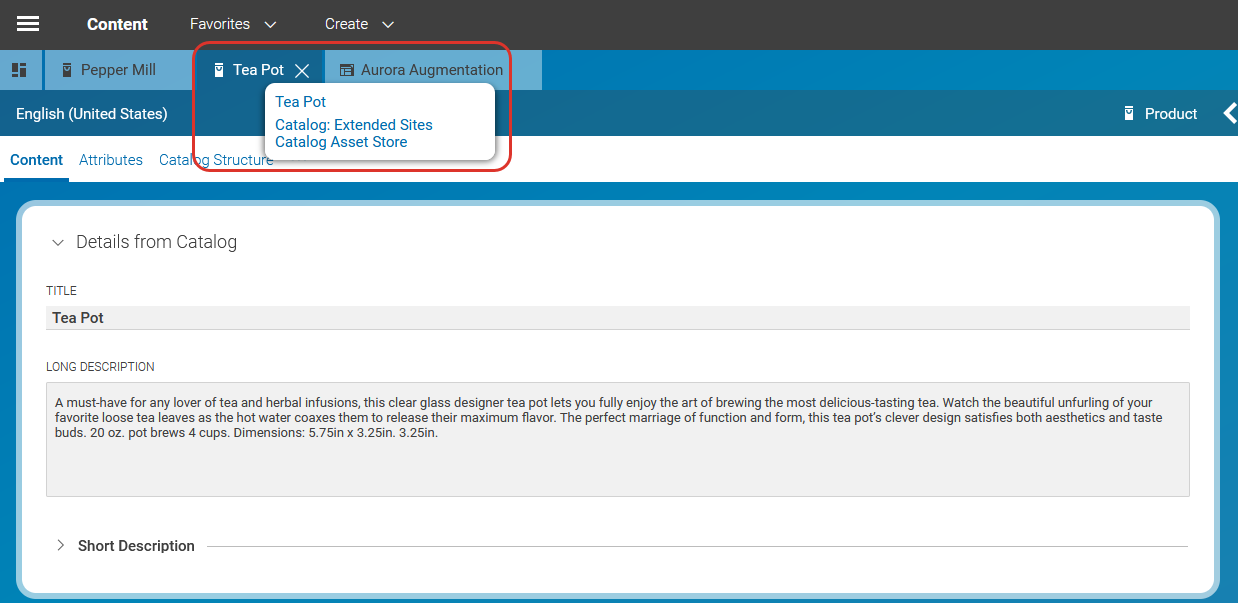Click the dashboard icon in the tab bar
1238x603 pixels.
(19, 70)
